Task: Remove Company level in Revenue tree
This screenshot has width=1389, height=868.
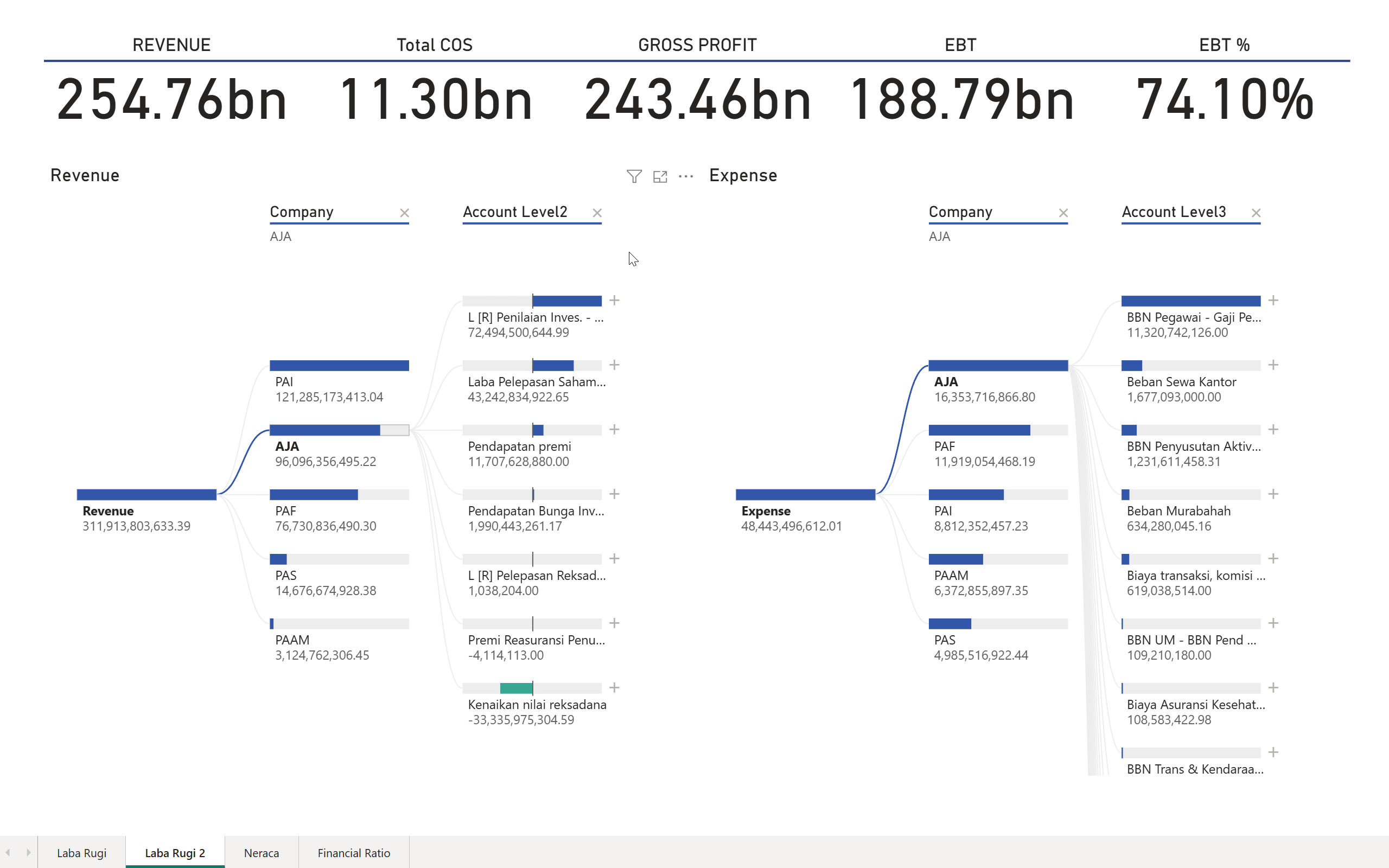Action: coord(405,213)
